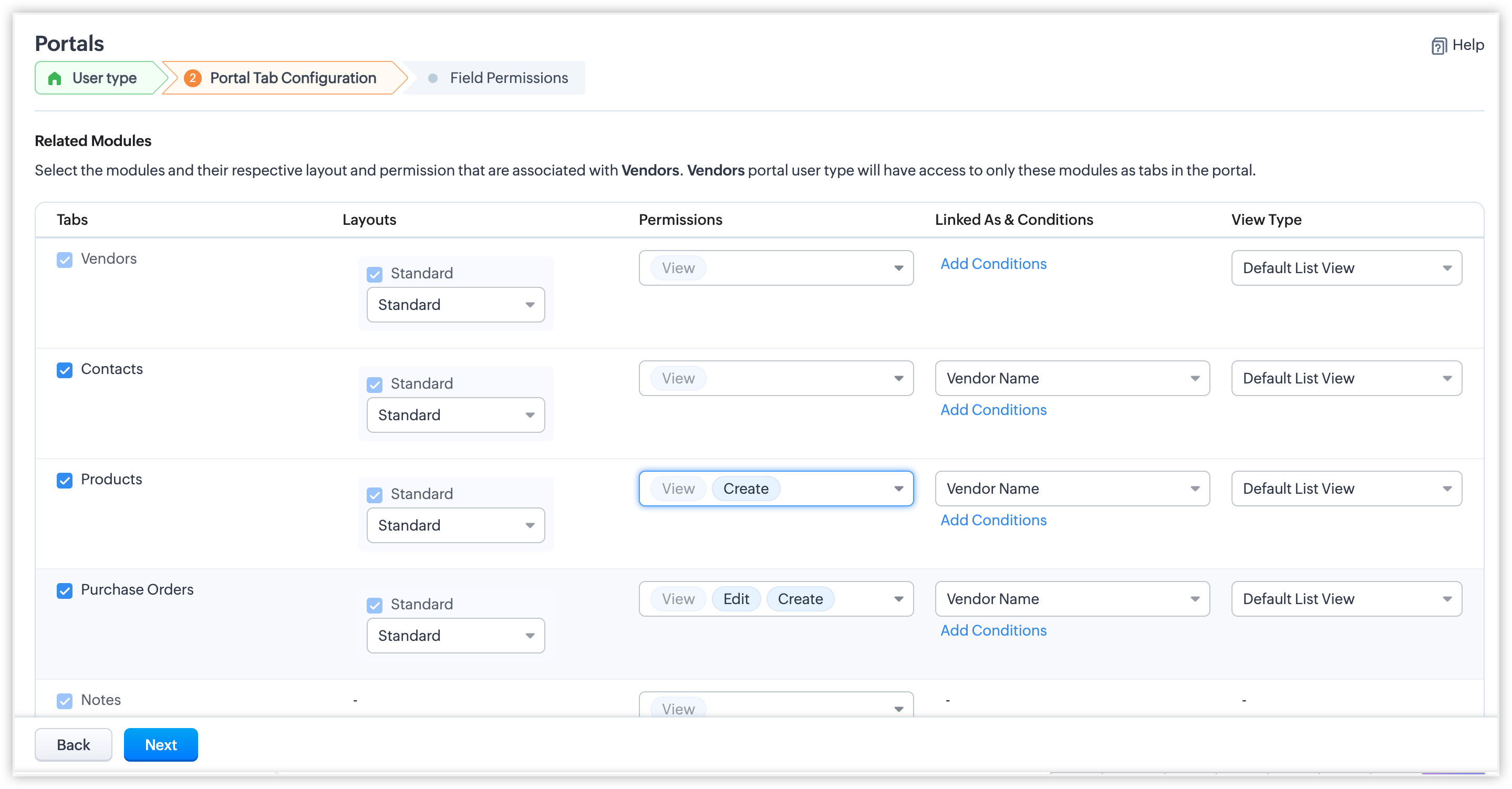The image size is (1512, 789).
Task: Uncheck the Purchase Orders checkbox
Action: 65,590
